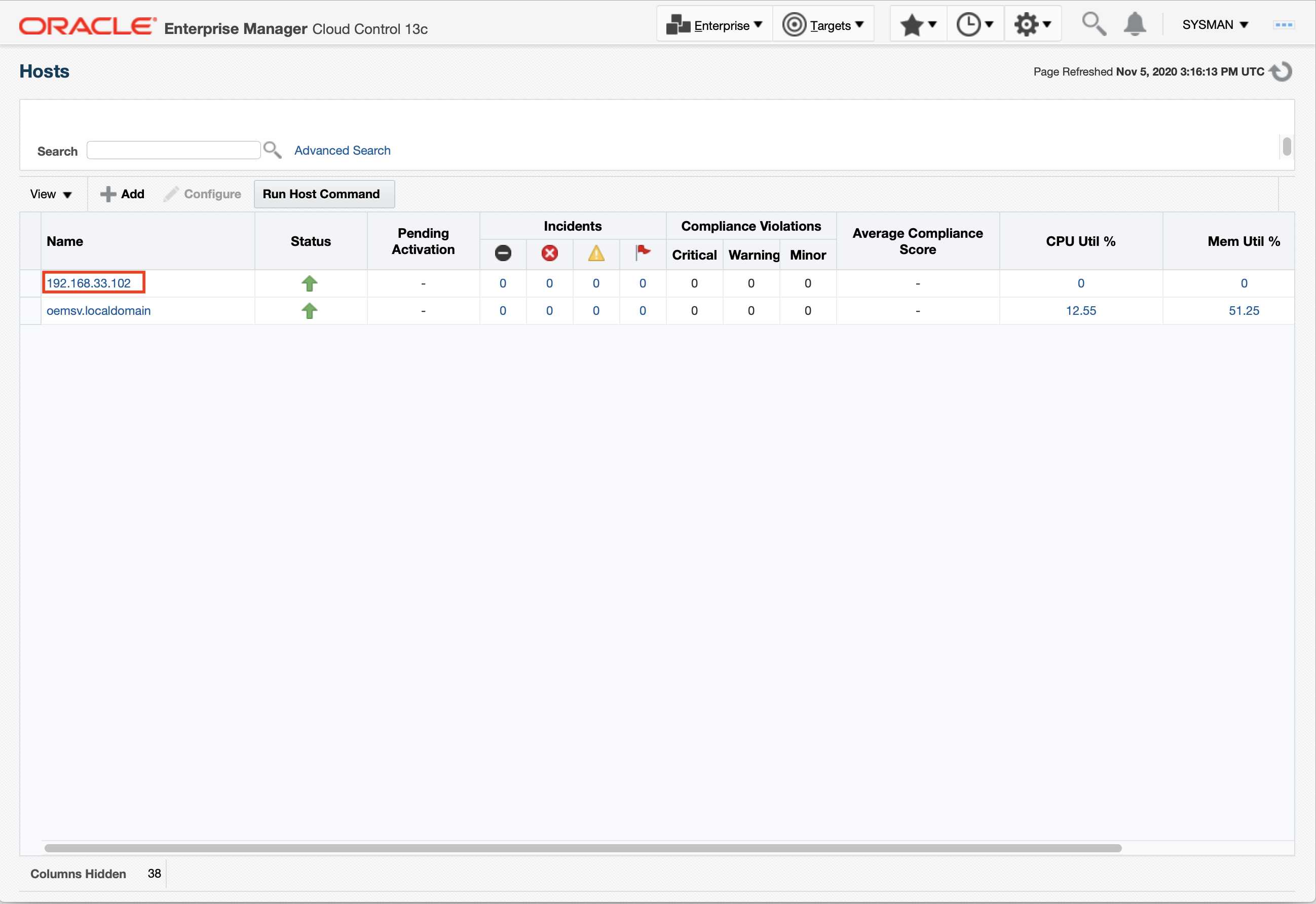Select the row header of 192.168.33.102
Image resolution: width=1316 pixels, height=904 pixels.
30,283
